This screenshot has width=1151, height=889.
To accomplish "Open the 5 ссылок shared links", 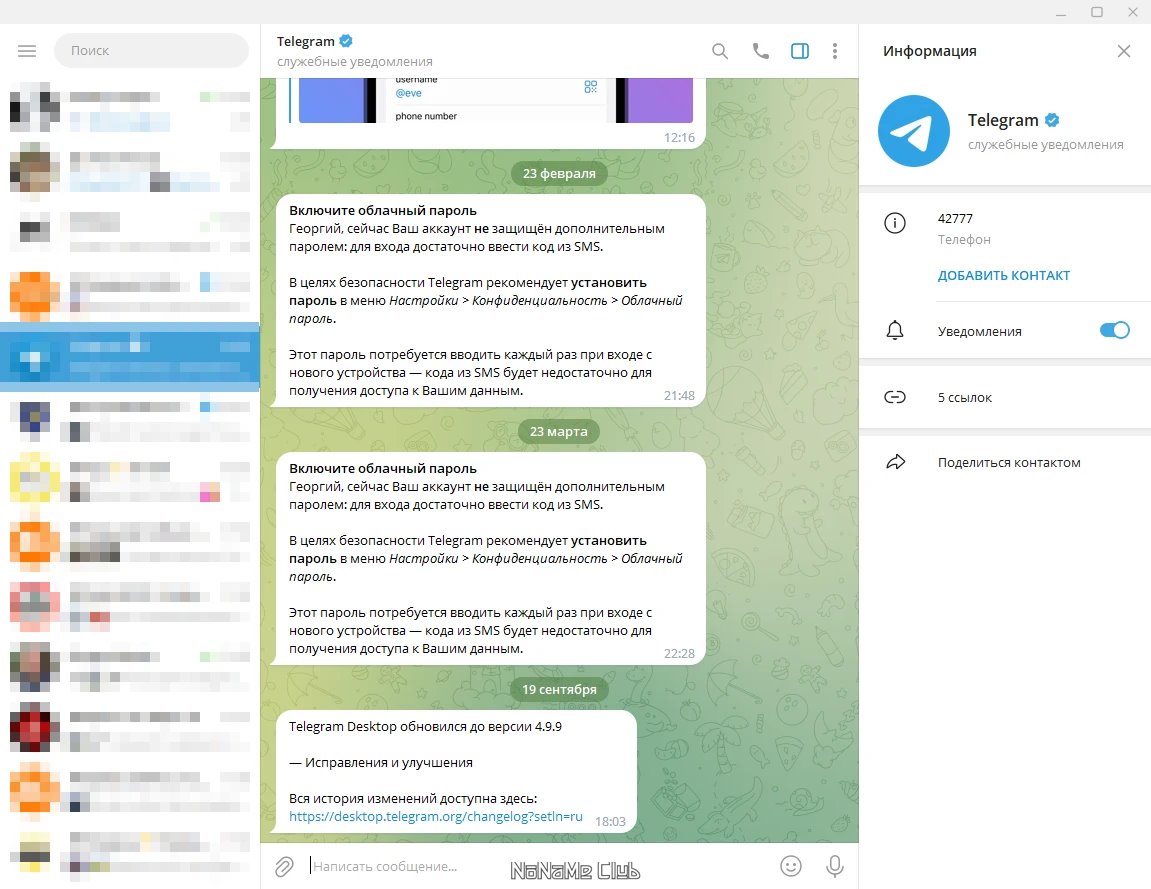I will click(1005, 397).
